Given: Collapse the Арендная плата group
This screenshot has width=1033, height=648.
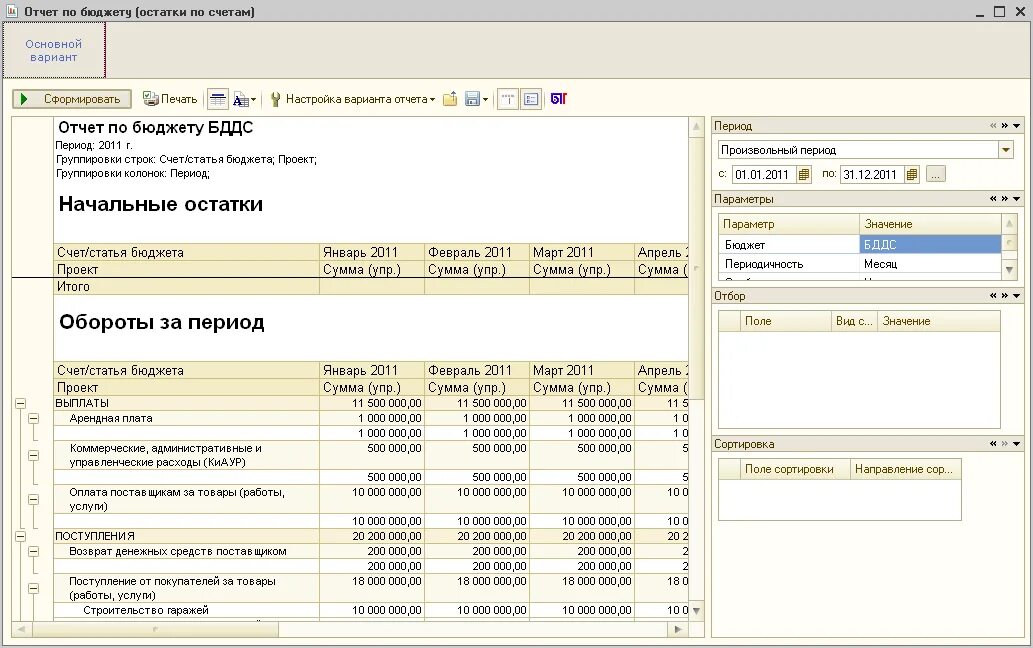Looking at the screenshot, I should click(34, 418).
